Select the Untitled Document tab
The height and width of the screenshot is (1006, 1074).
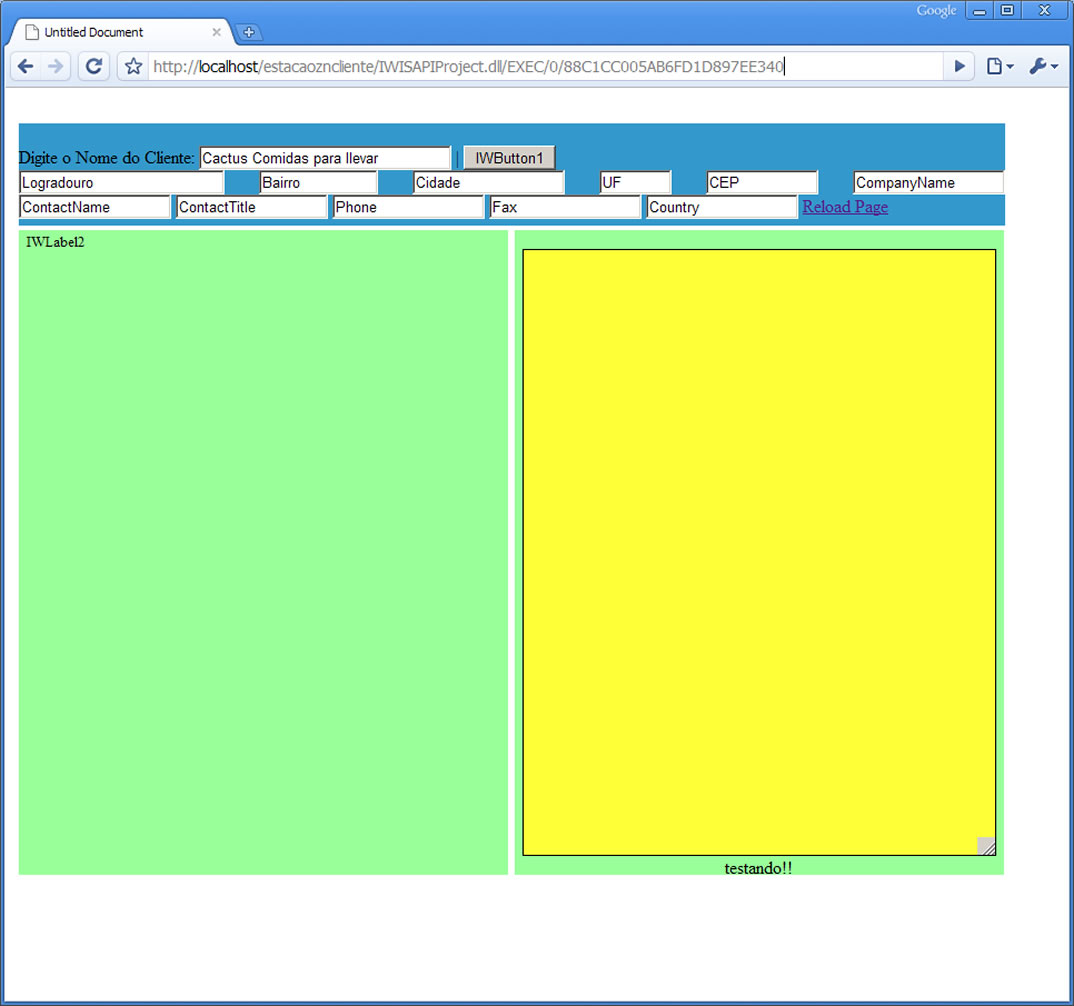[120, 32]
